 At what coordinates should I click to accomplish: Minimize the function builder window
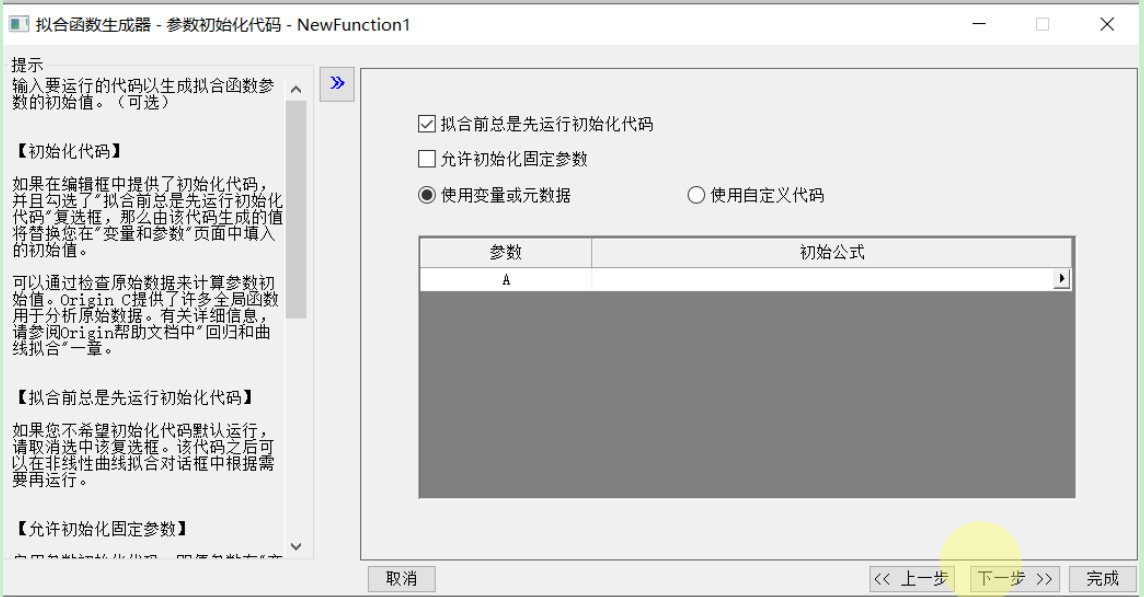pos(979,24)
